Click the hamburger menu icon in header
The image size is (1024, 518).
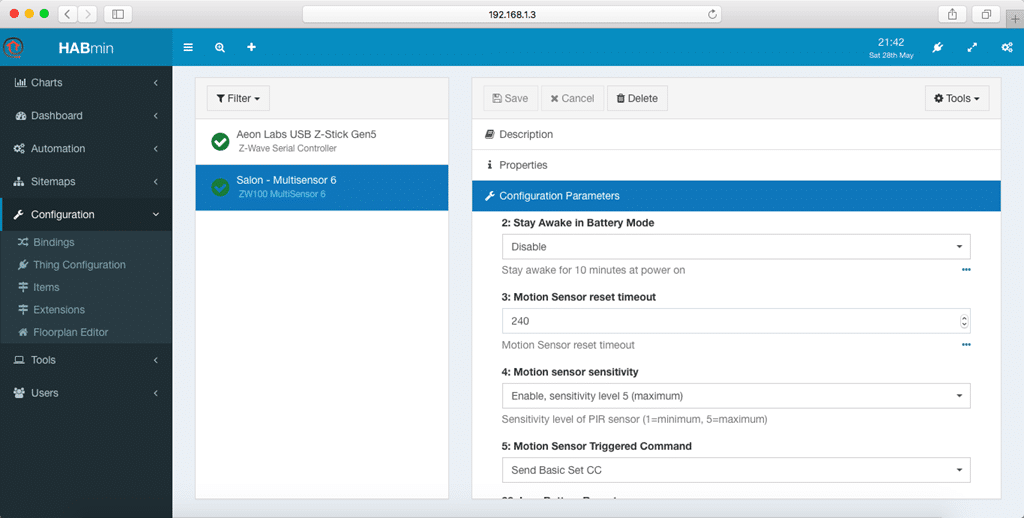point(188,47)
